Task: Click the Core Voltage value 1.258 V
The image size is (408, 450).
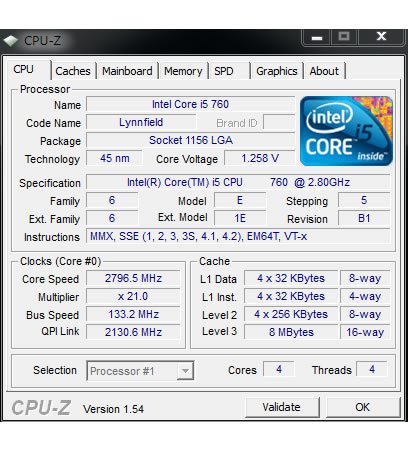Action: [260, 158]
